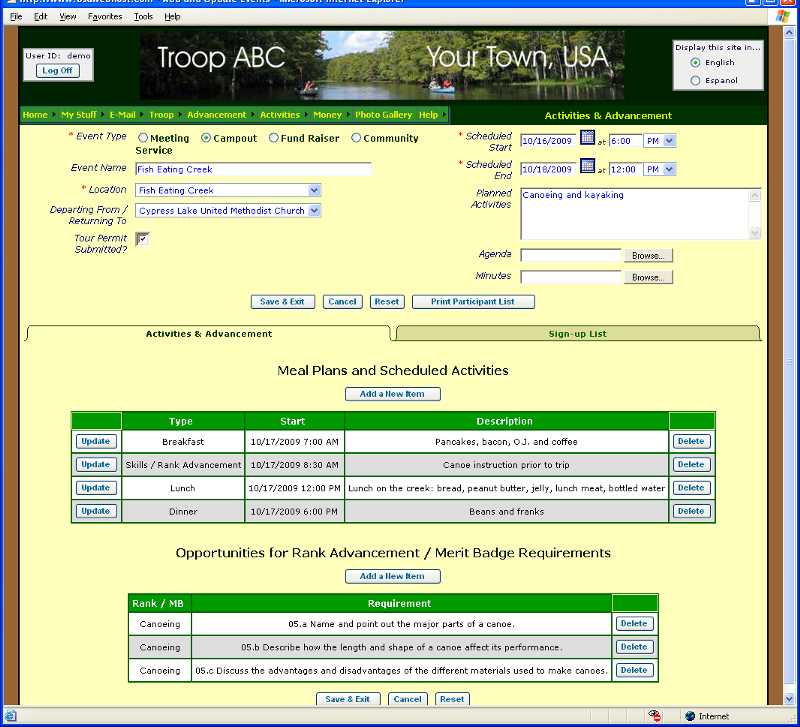This screenshot has height=727, width=800.
Task: Update the Skills / Rank Advancement row
Action: 96,464
